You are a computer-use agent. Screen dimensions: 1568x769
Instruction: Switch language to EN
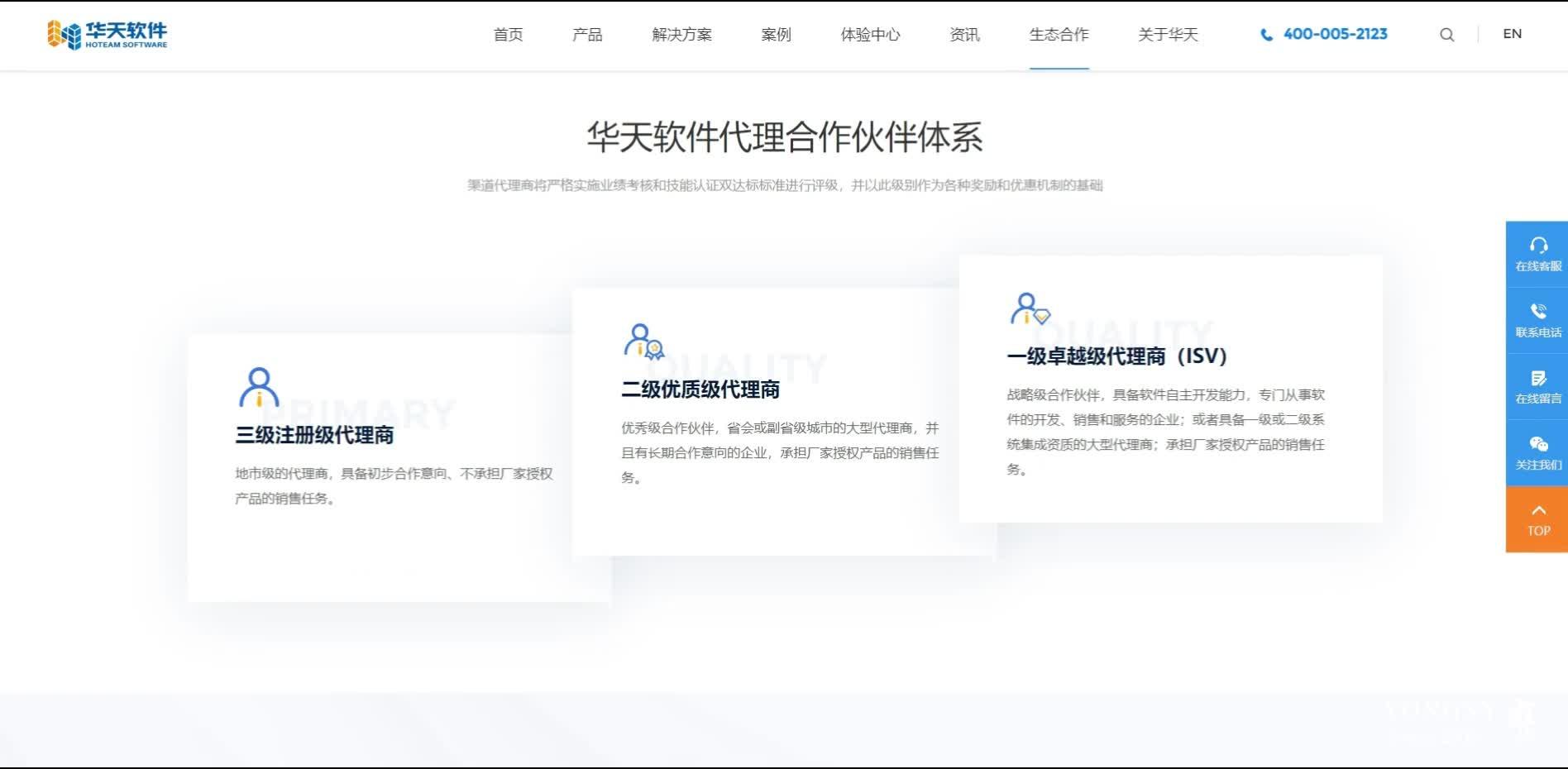coord(1512,34)
